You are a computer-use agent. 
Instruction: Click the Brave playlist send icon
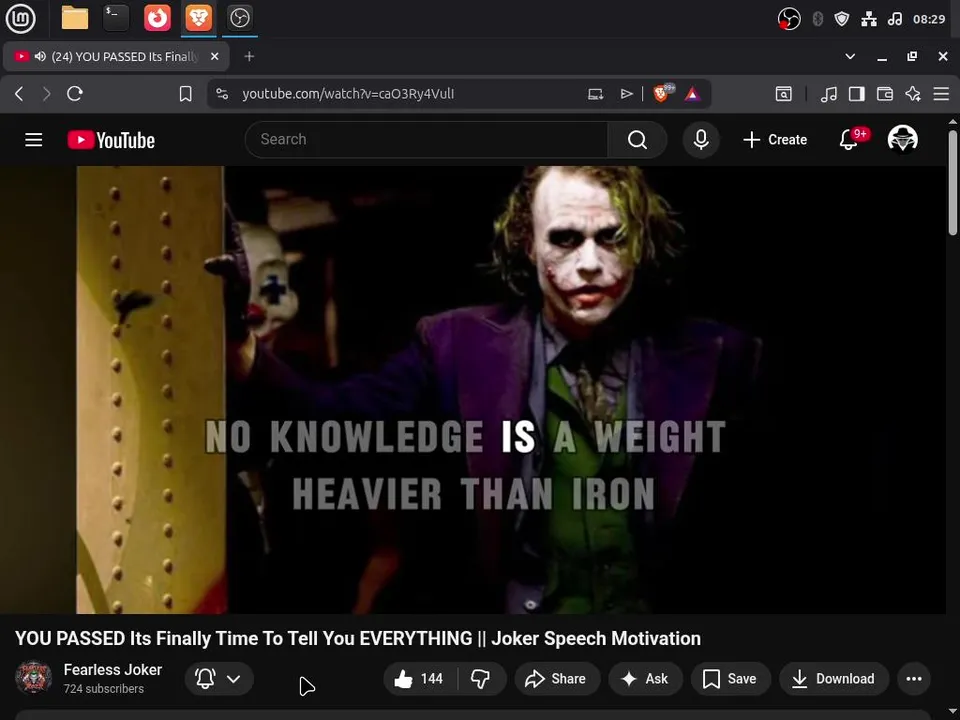(x=626, y=94)
